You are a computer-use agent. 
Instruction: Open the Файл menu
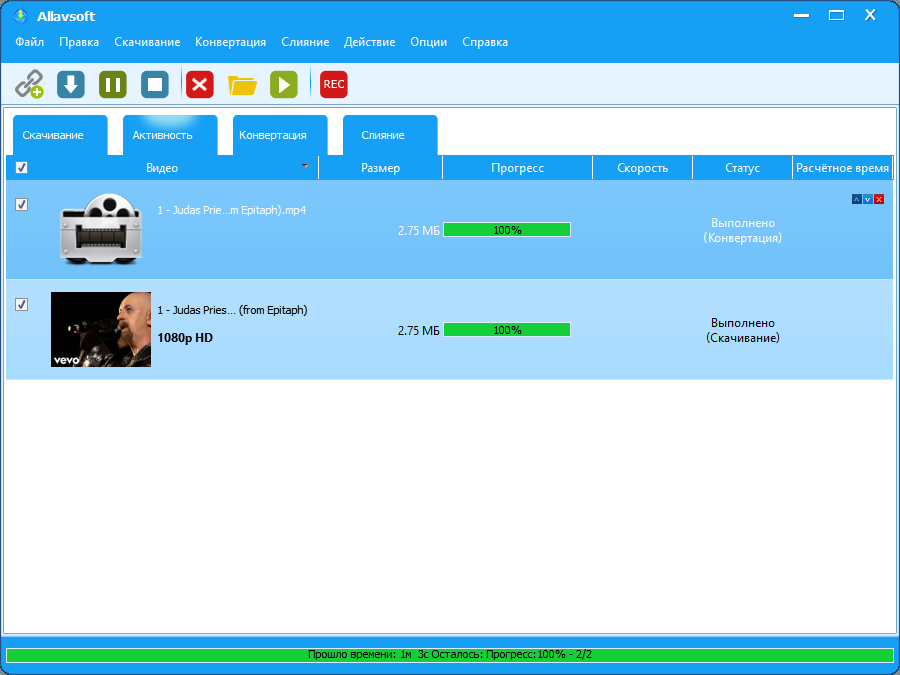coord(29,42)
